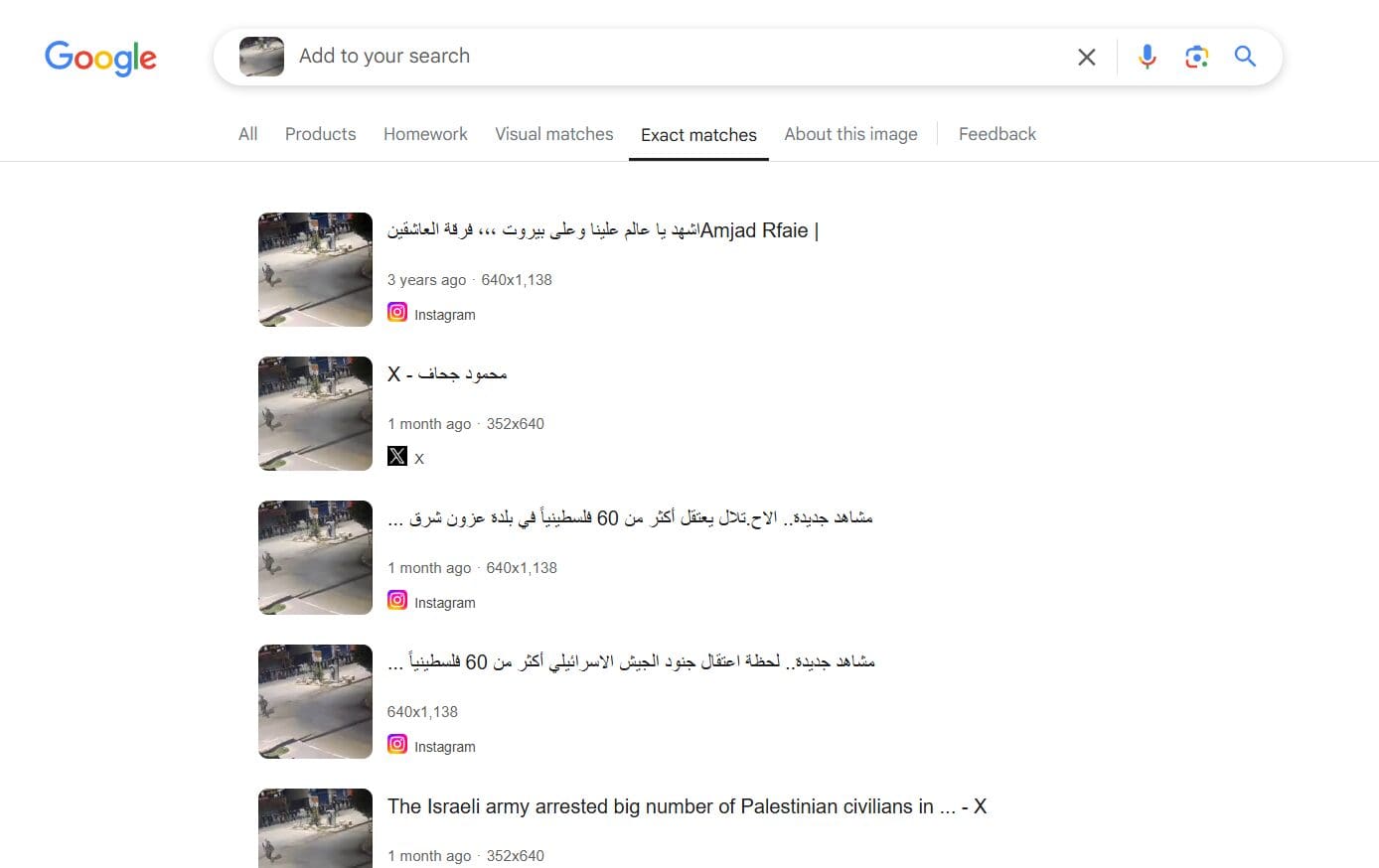Open the third result thumbnail image
Viewport: 1379px width, 868px height.
315,557
